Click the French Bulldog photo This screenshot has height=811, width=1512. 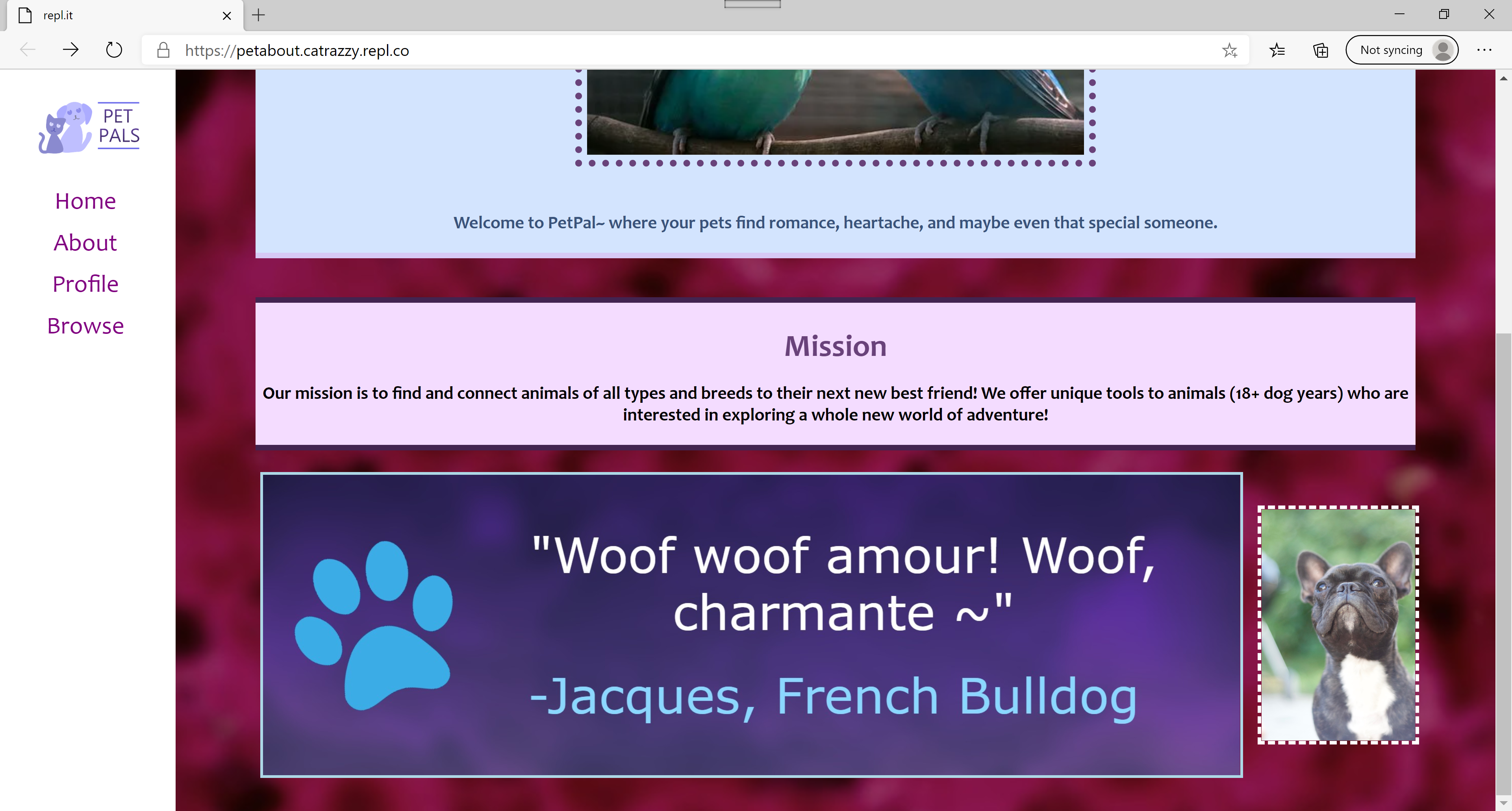[1338, 625]
